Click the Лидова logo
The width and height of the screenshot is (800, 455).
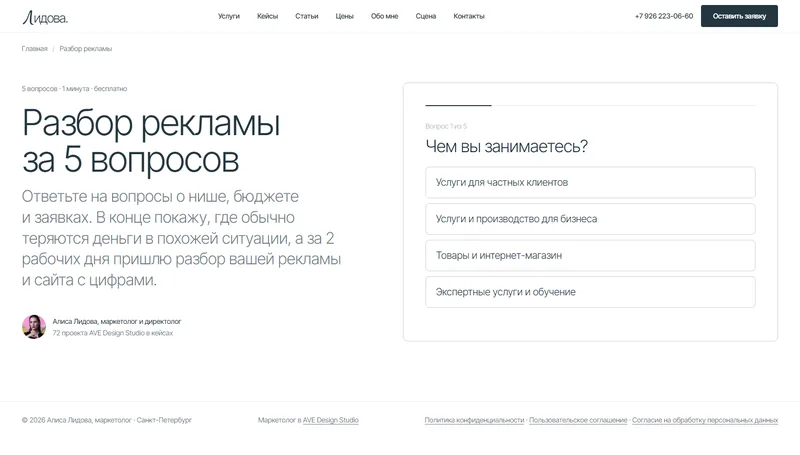pos(45,18)
